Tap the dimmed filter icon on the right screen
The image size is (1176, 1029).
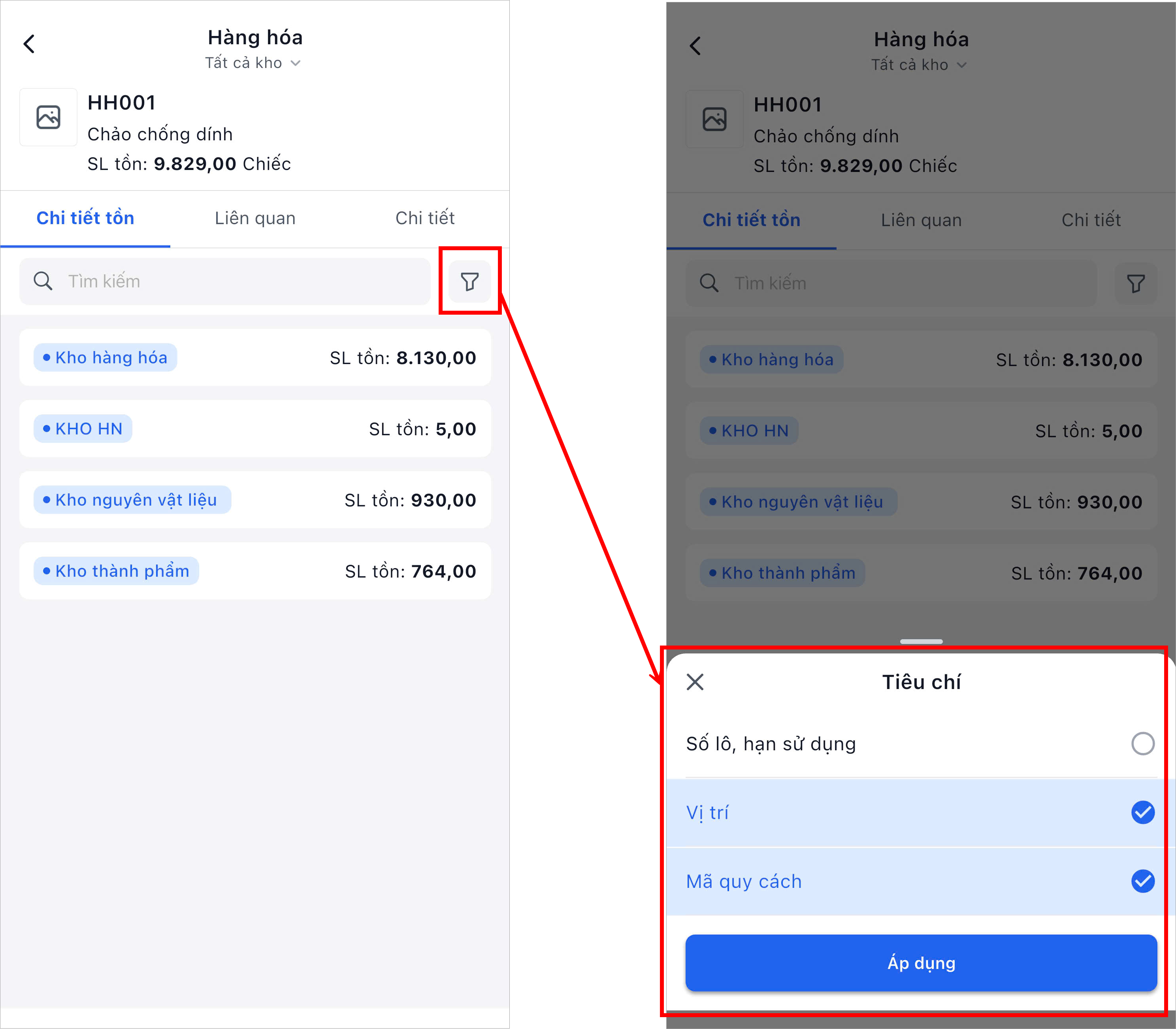click(1135, 284)
